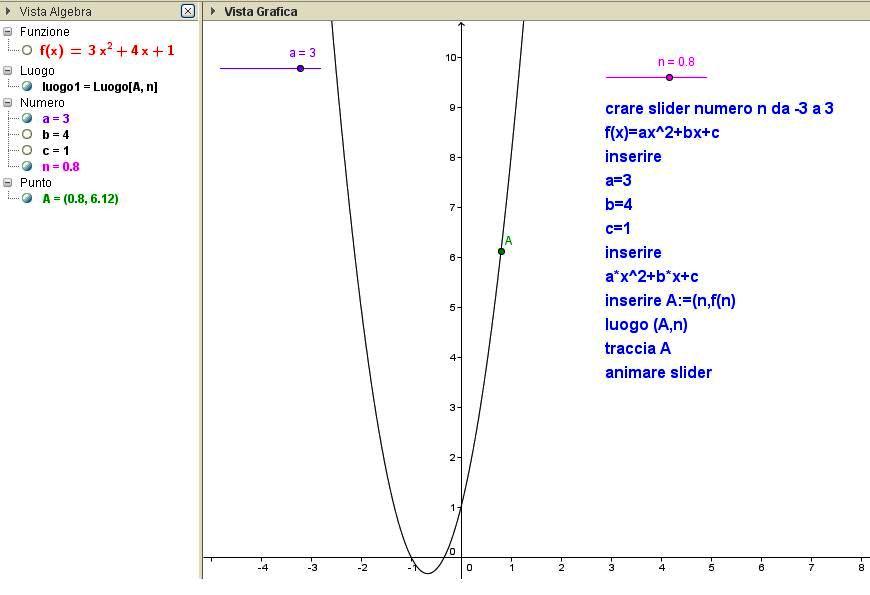This screenshot has width=870, height=595.
Task: Select the a = 3 algebra entry
Action: 55,119
